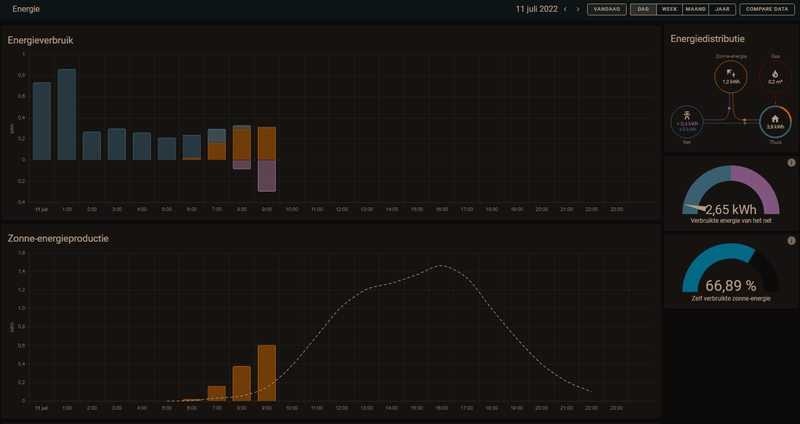Click the Energieverbruik card heading
This screenshot has width=800, height=424.
(x=40, y=40)
